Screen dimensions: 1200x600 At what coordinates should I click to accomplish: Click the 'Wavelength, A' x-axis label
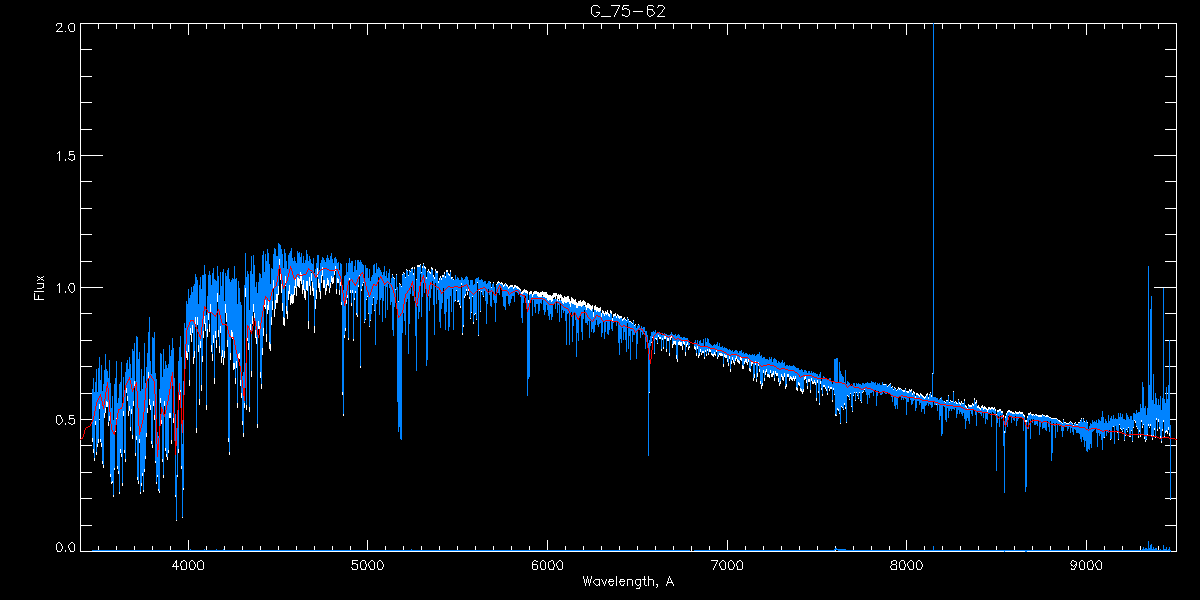627,581
